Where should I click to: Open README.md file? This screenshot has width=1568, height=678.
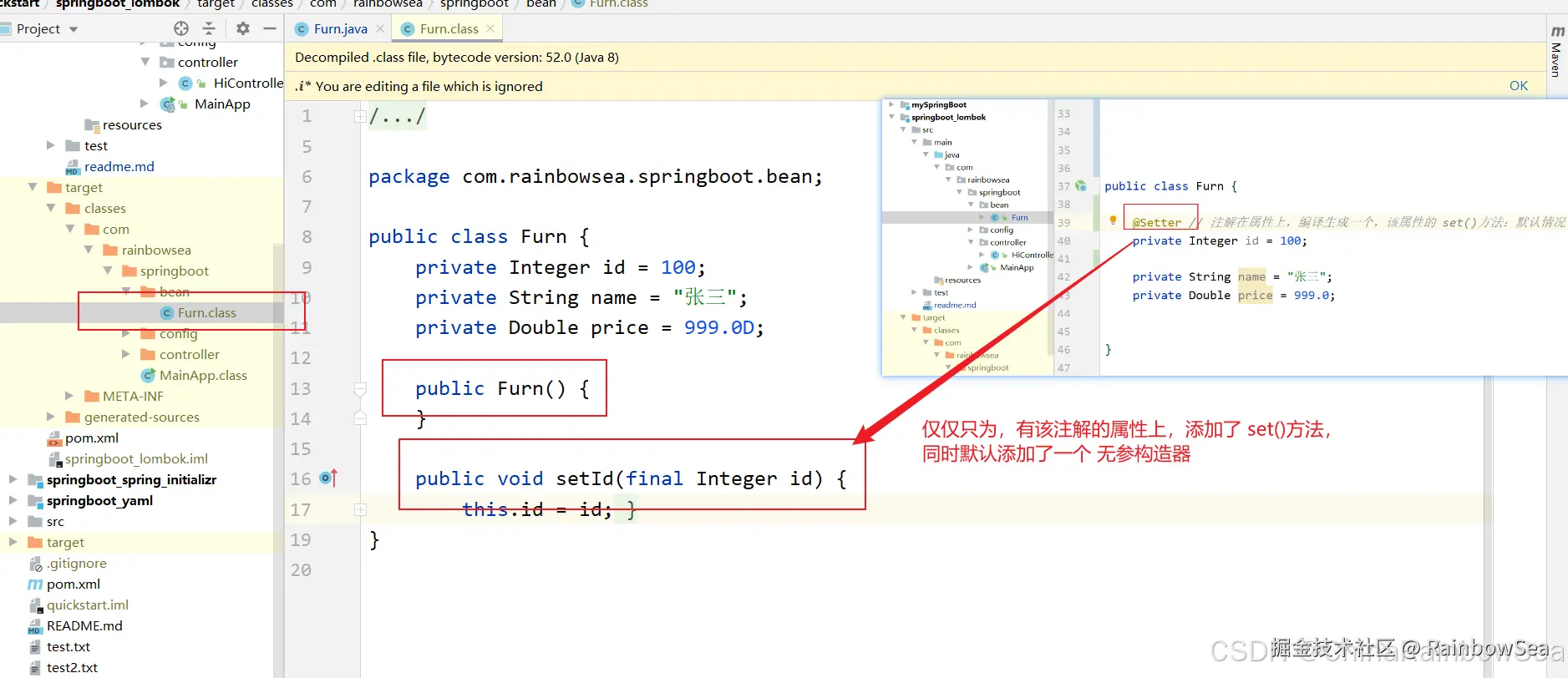coord(84,625)
